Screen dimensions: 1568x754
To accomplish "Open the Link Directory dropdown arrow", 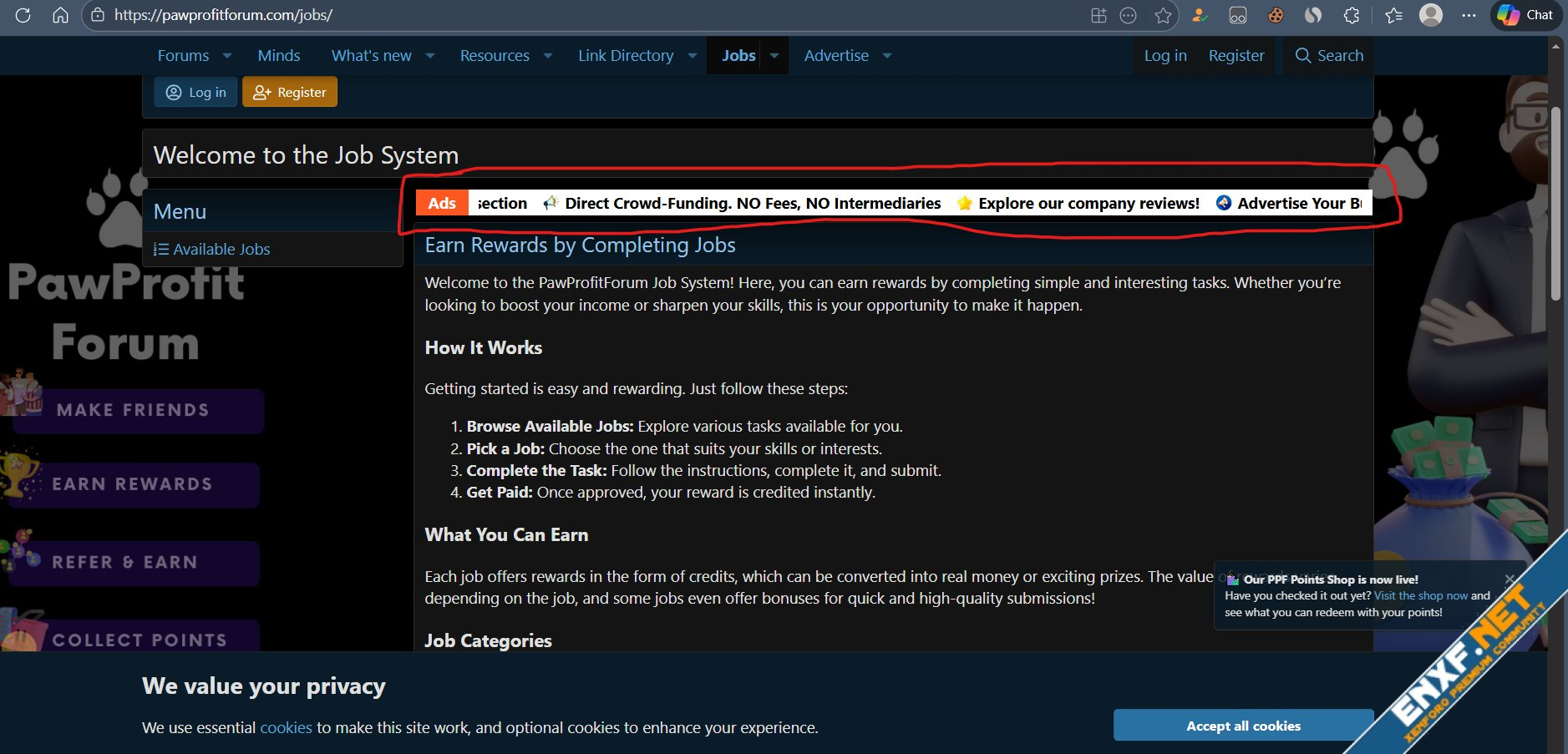I will (x=693, y=56).
